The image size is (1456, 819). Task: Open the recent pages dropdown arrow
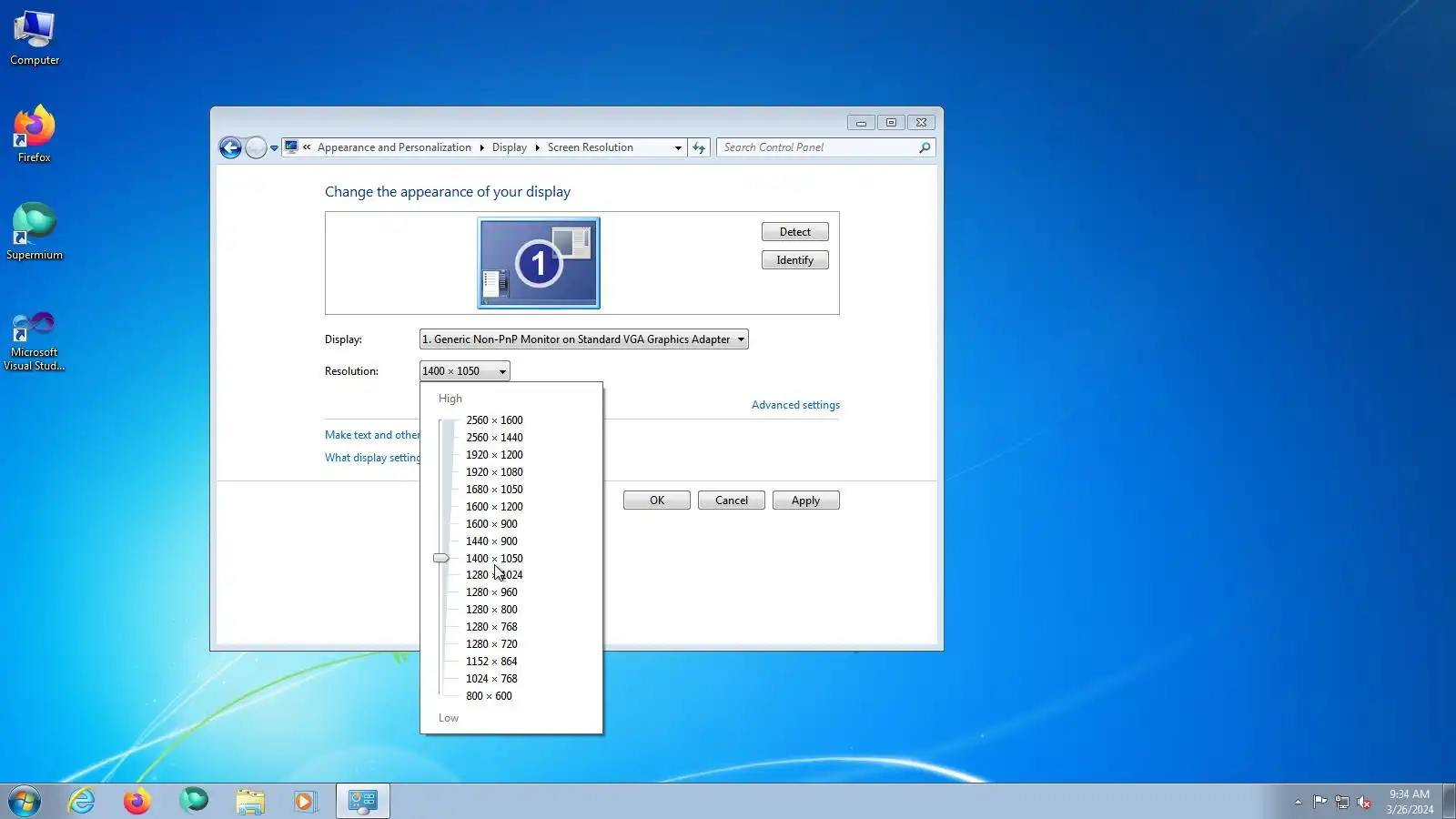(x=274, y=148)
